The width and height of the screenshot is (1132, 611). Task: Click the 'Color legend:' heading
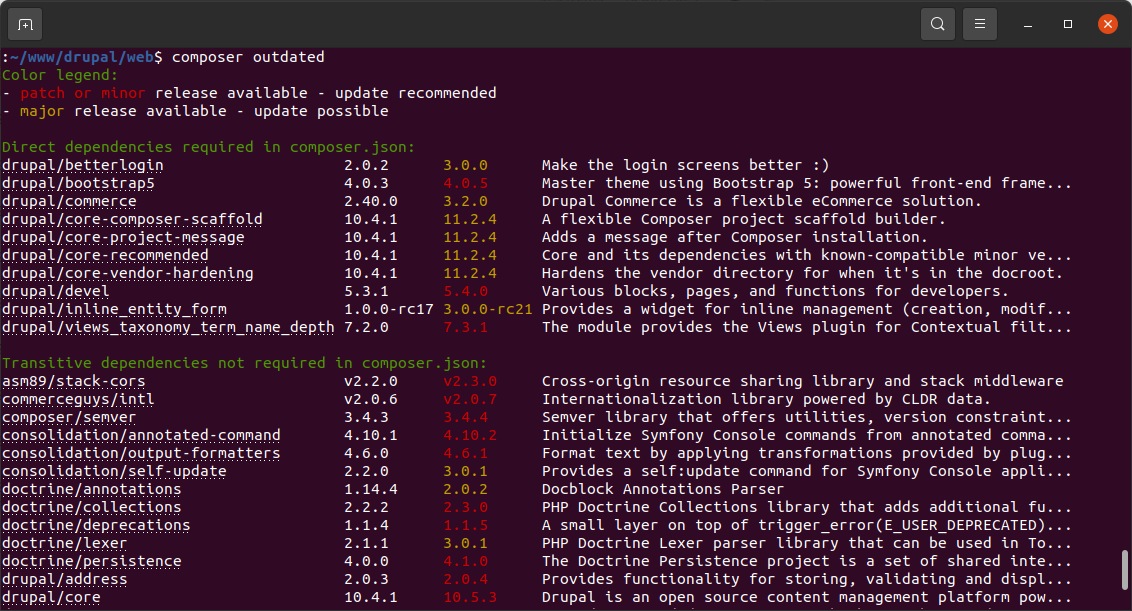pos(60,75)
